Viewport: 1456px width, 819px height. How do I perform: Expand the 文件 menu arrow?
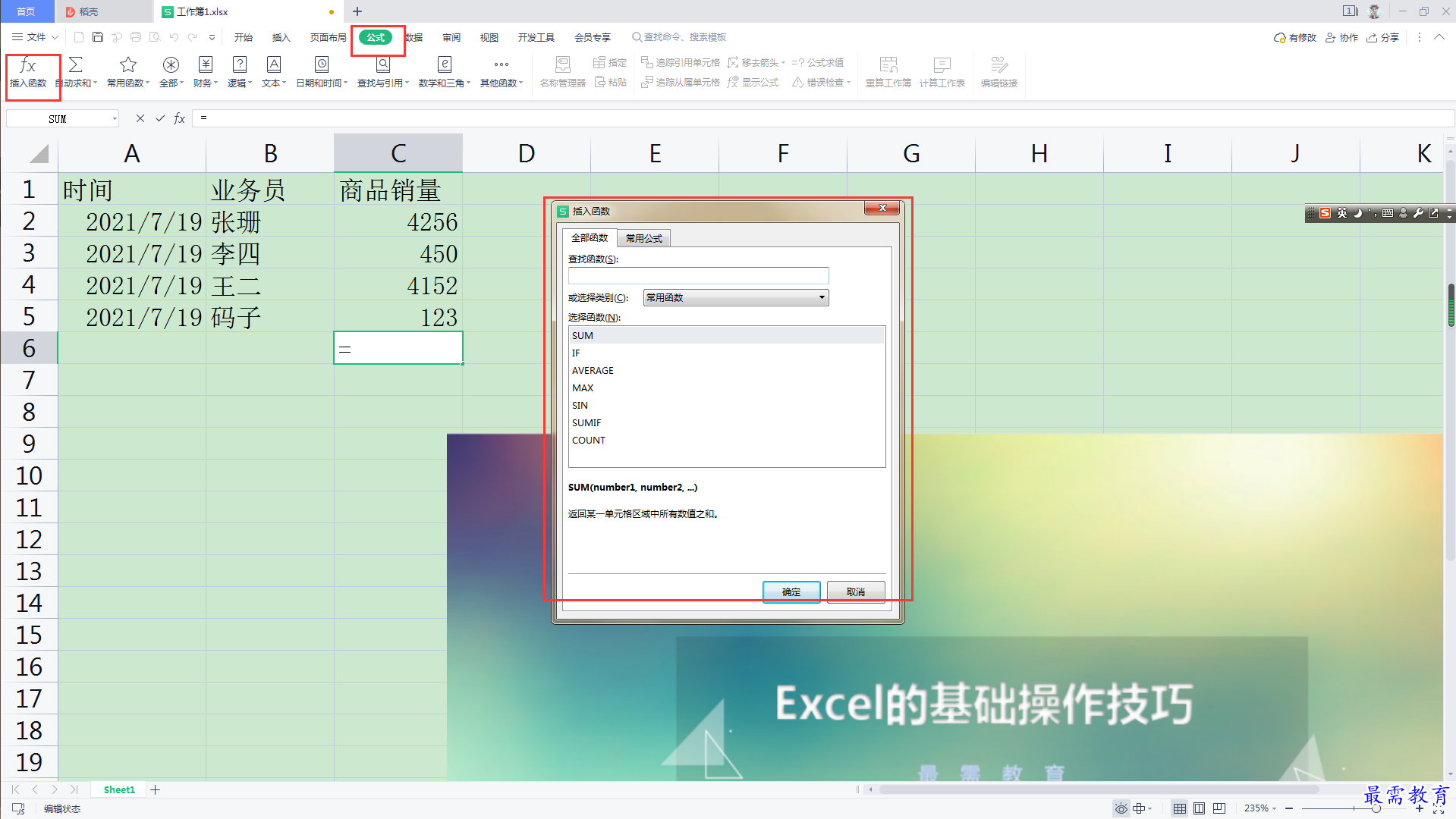pyautogui.click(x=55, y=37)
